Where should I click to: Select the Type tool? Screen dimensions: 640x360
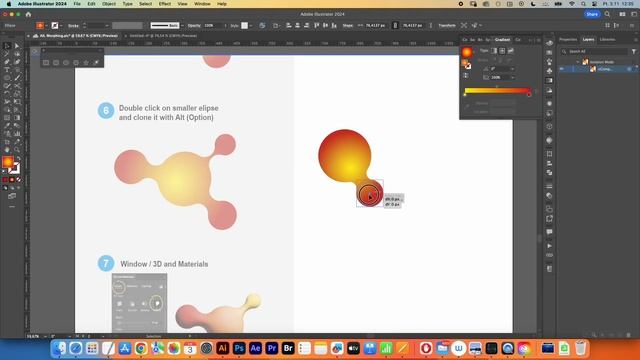(x=7, y=70)
